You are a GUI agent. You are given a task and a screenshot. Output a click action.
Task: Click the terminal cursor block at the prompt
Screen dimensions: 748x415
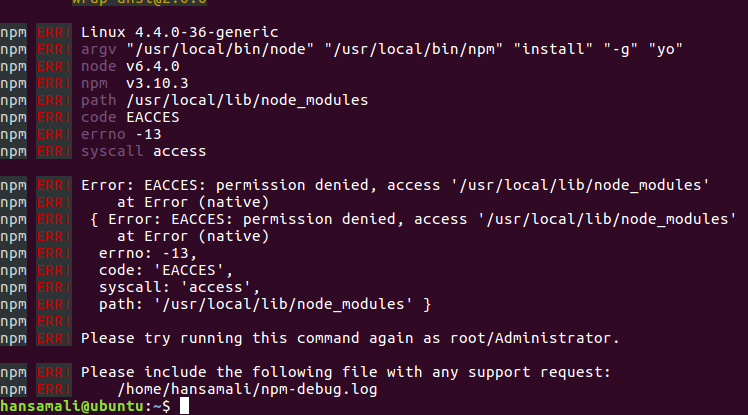pyautogui.click(x=184, y=406)
